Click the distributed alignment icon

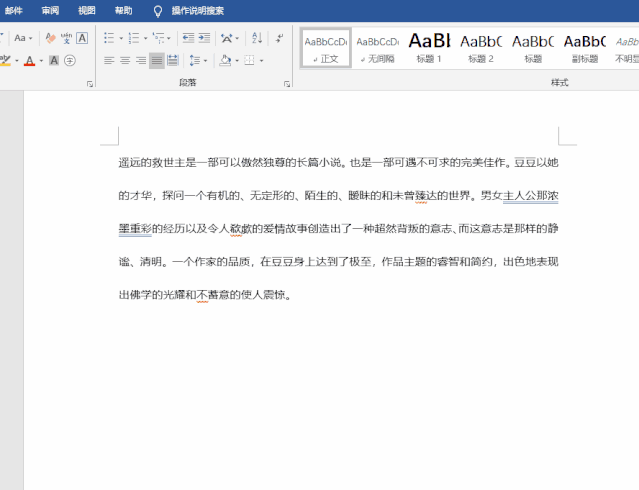173,60
